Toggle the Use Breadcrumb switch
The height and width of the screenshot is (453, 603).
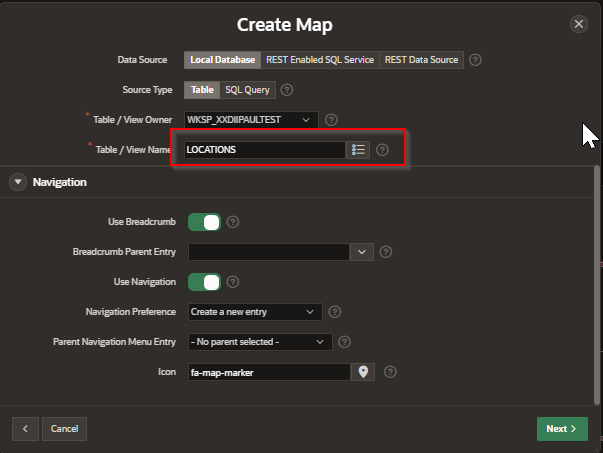point(204,222)
